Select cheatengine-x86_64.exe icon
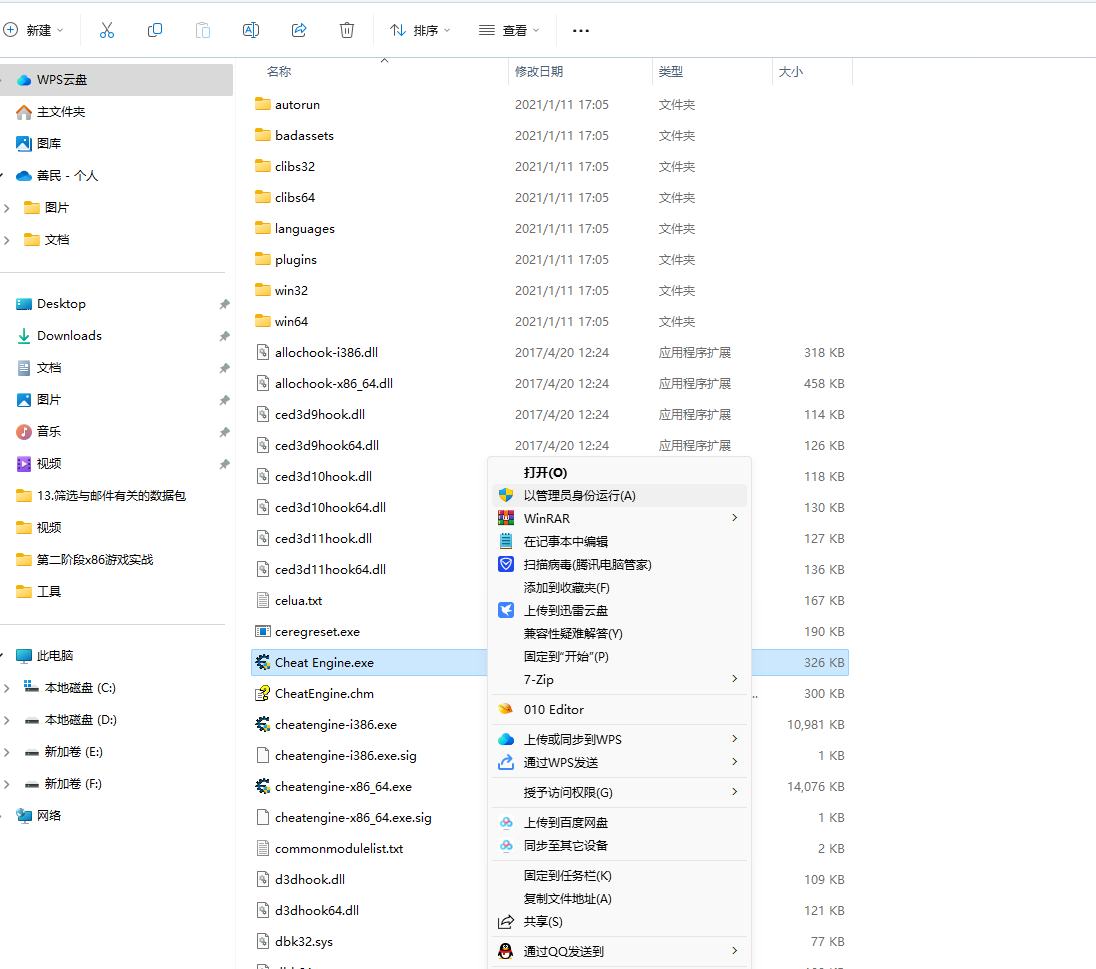Image resolution: width=1096 pixels, height=969 pixels. click(x=263, y=786)
